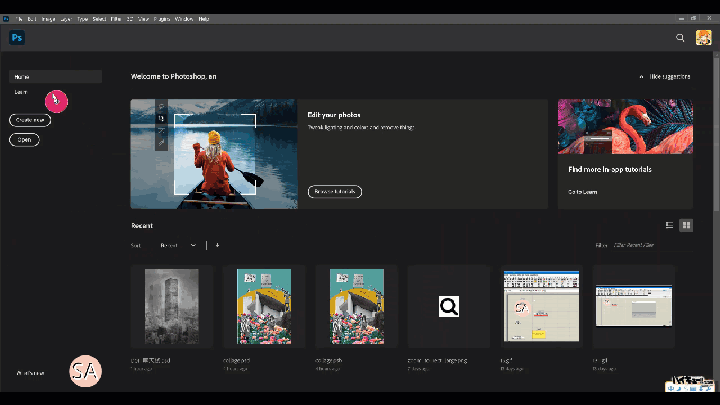
Task: Open the user profile avatar
Action: tap(703, 38)
